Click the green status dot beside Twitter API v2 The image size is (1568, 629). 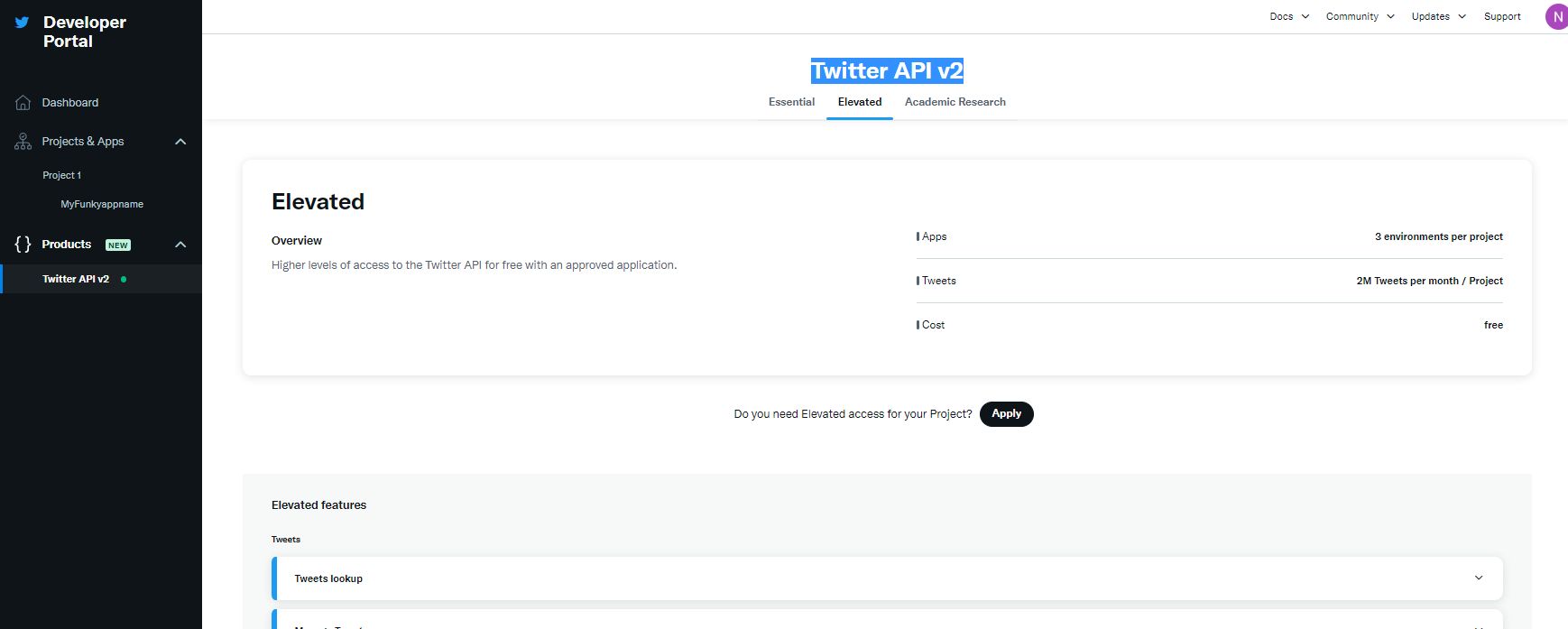click(x=124, y=280)
